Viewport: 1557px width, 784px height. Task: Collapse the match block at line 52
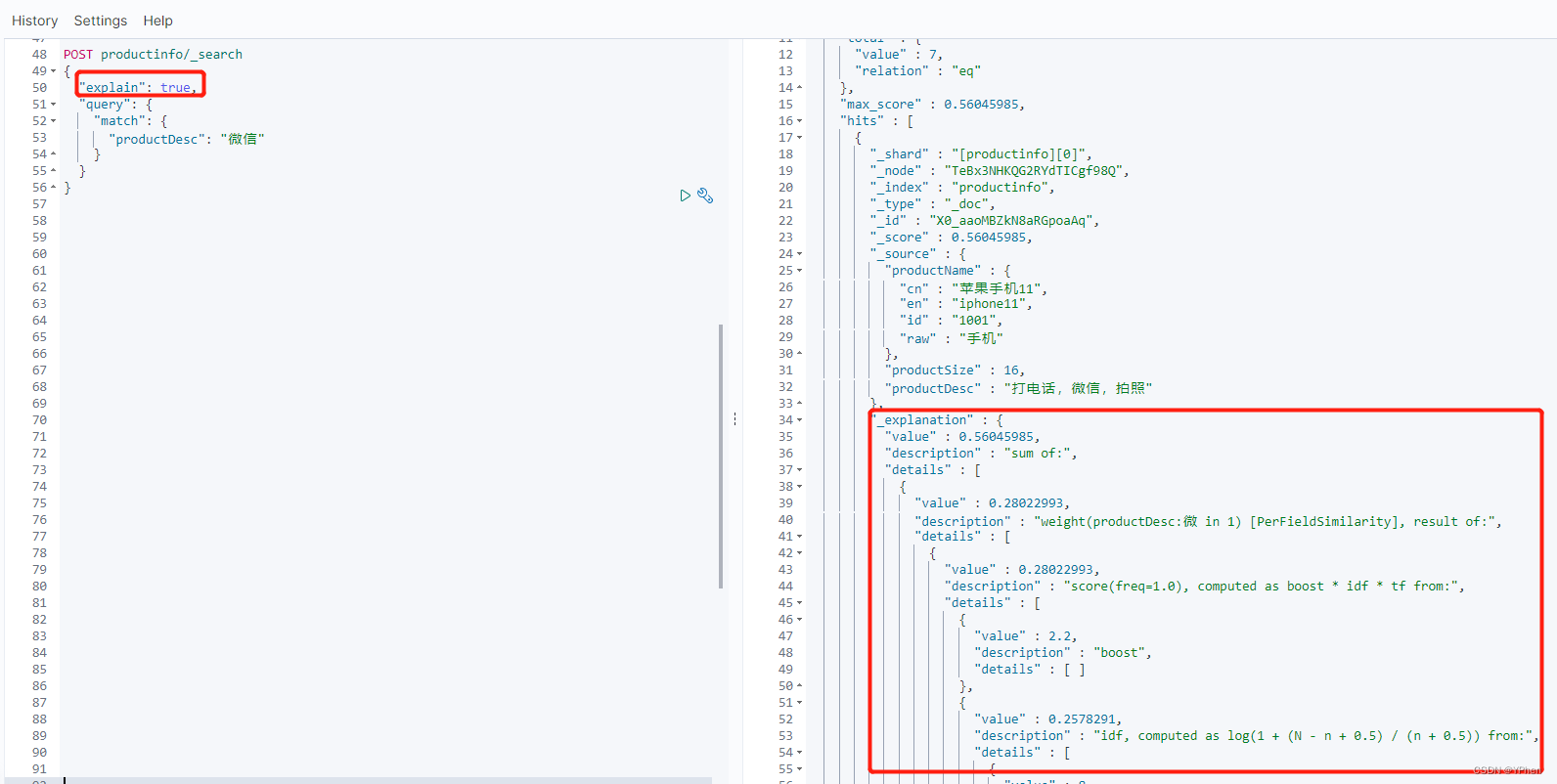(x=53, y=121)
